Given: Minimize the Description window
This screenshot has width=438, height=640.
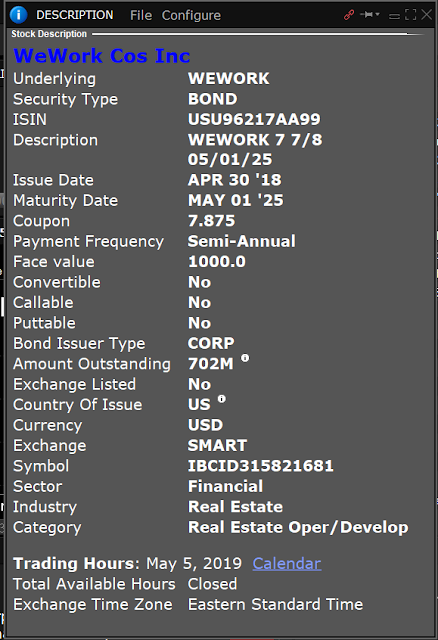Looking at the screenshot, I should click(x=394, y=16).
